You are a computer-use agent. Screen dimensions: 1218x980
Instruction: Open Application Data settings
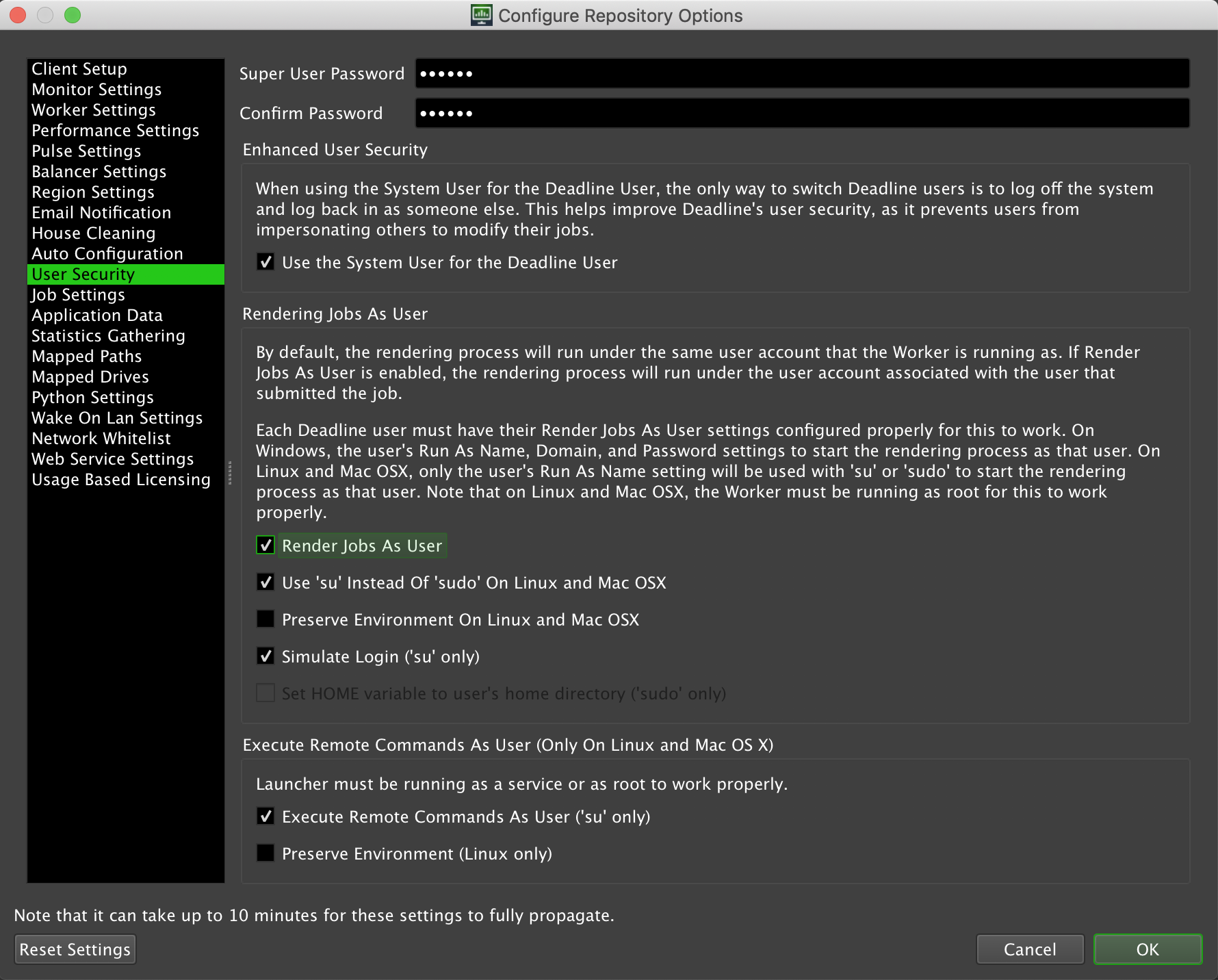pos(126,315)
